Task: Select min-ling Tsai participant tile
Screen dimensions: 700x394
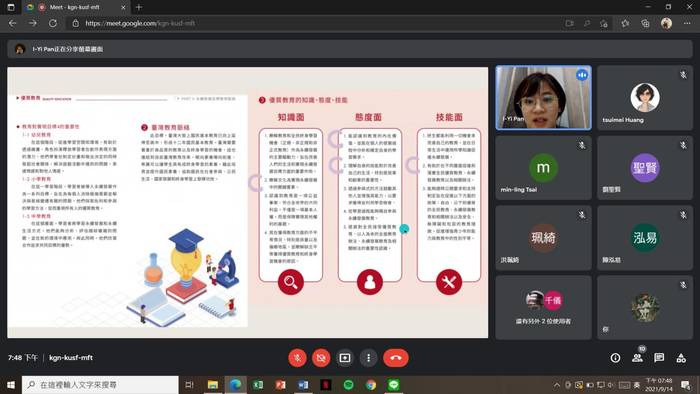Action: tap(543, 167)
